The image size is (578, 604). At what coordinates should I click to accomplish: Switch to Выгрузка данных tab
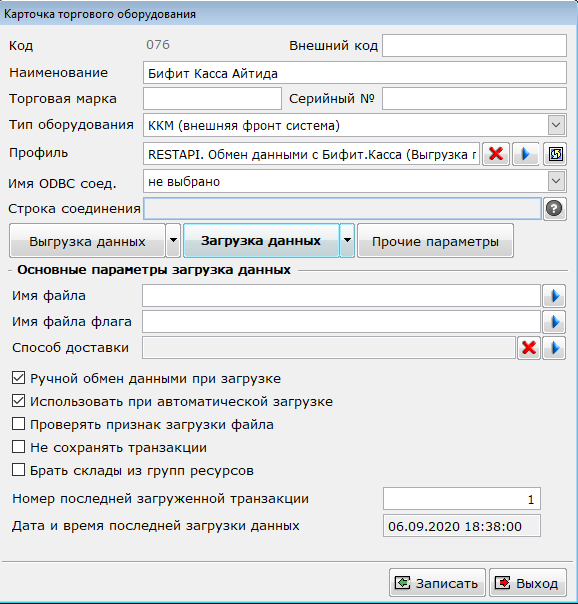point(87,241)
